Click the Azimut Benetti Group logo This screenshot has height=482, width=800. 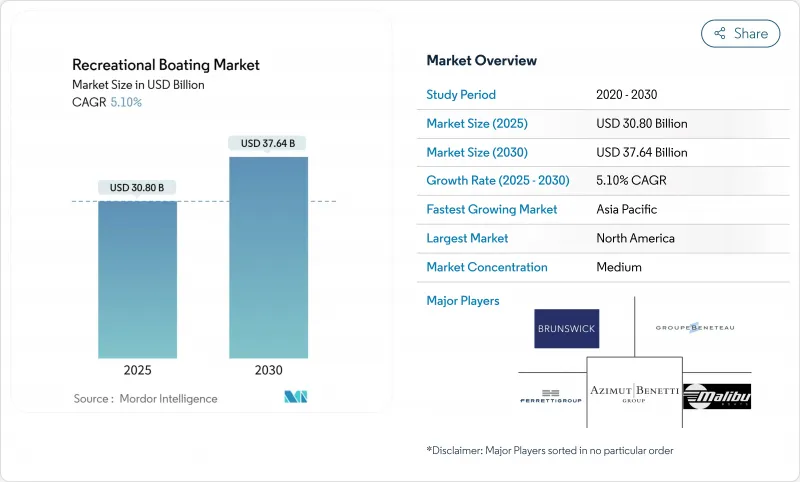coord(634,391)
